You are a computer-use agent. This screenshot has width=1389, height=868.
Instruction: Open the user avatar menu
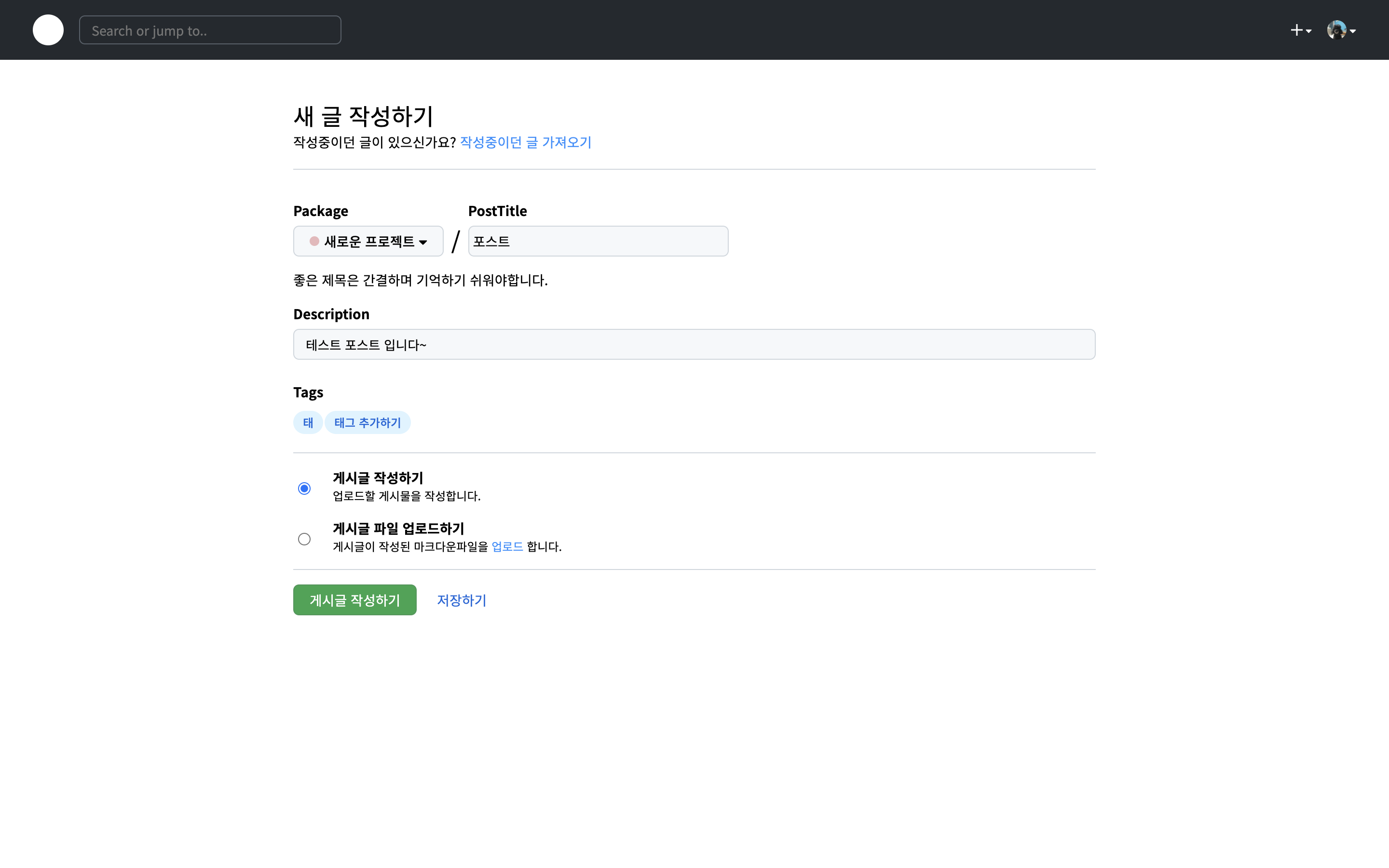(x=1336, y=30)
